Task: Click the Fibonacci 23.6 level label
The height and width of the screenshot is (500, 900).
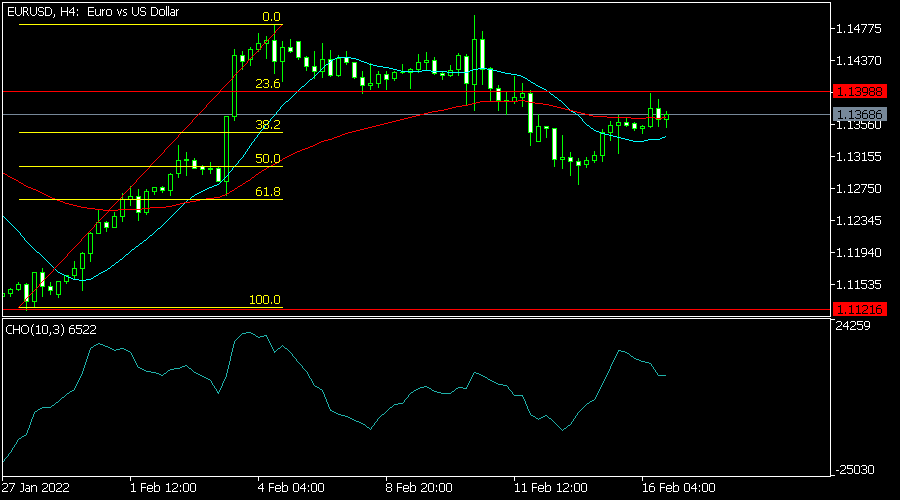Action: pos(267,84)
